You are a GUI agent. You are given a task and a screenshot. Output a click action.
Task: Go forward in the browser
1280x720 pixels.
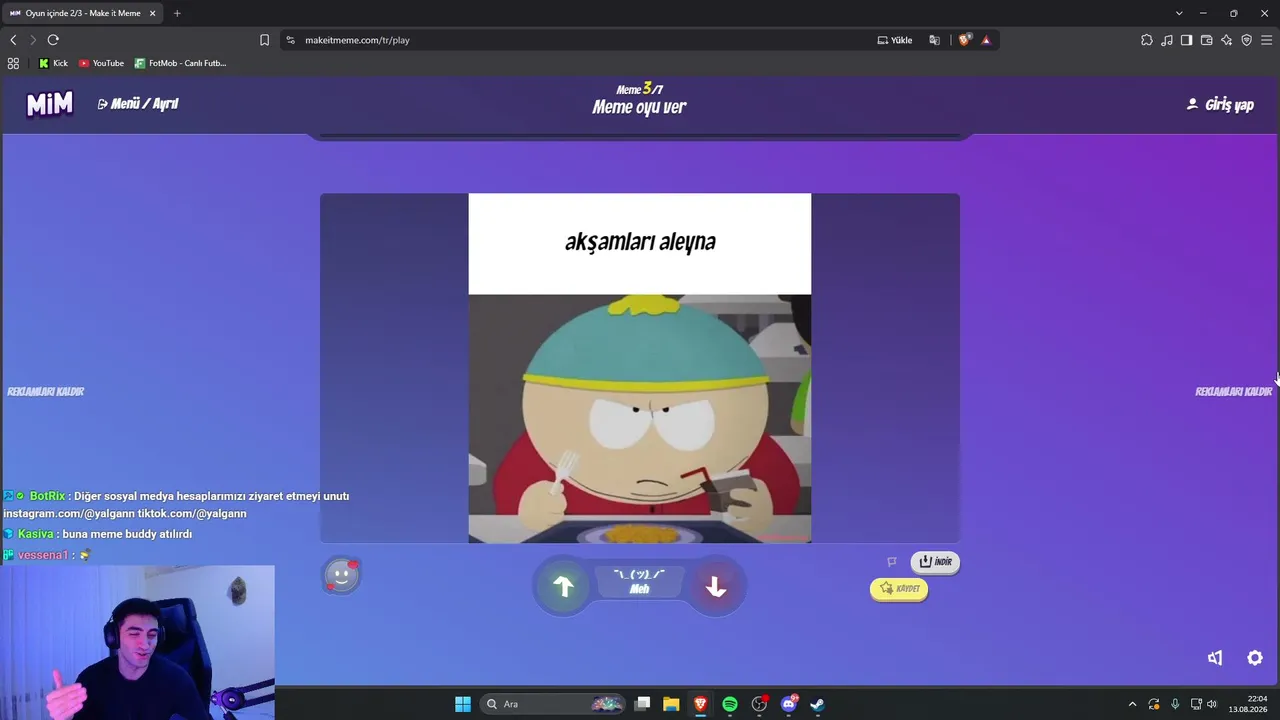pyautogui.click(x=33, y=40)
